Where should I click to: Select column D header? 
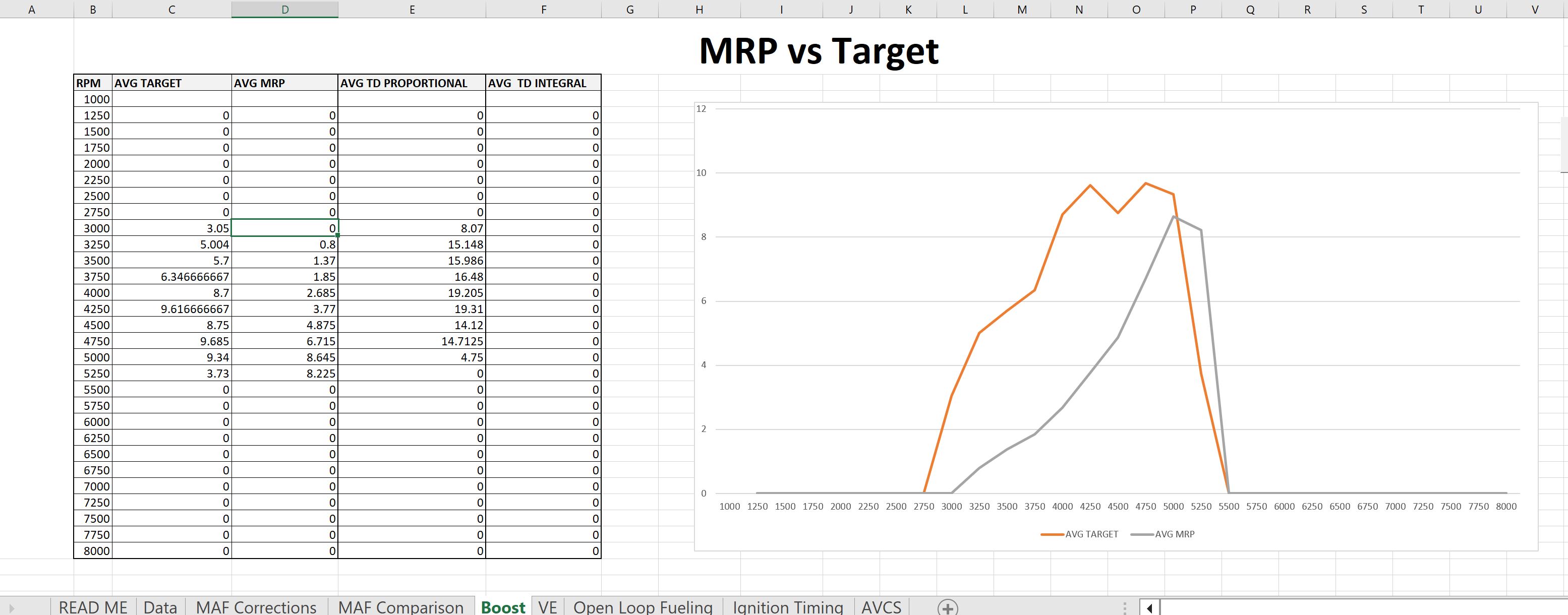[284, 9]
